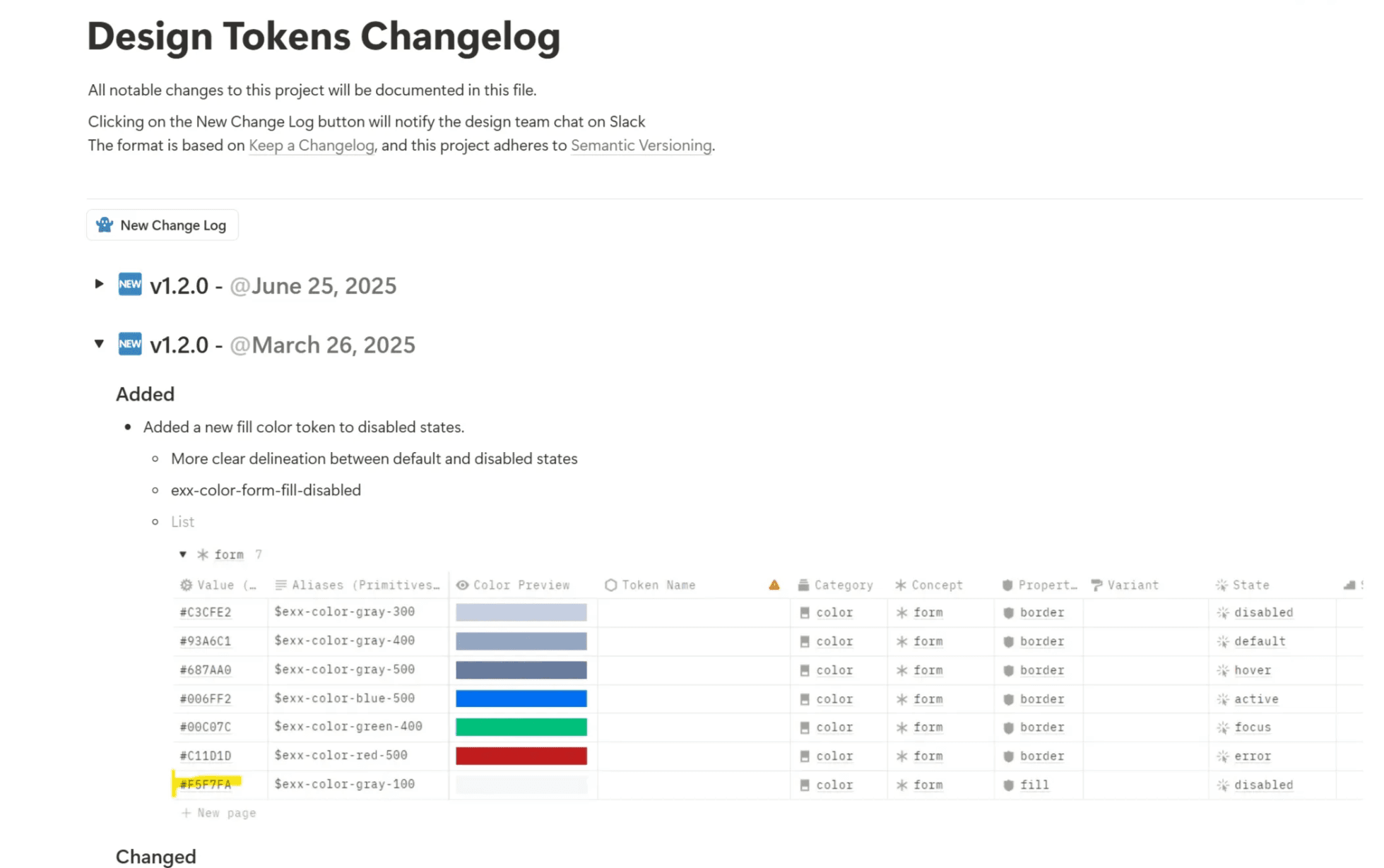Collapse the form group of 7 items
The height and width of the screenshot is (868, 1384).
tap(183, 554)
